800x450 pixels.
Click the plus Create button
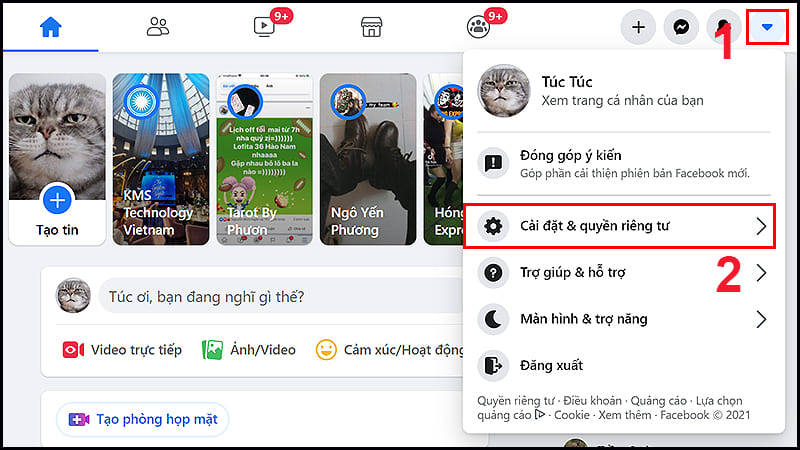pyautogui.click(x=638, y=27)
